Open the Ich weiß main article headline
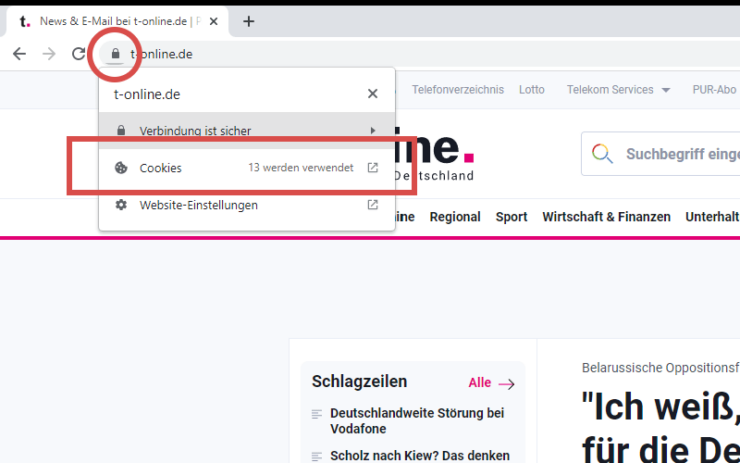The image size is (740, 463). (x=661, y=427)
